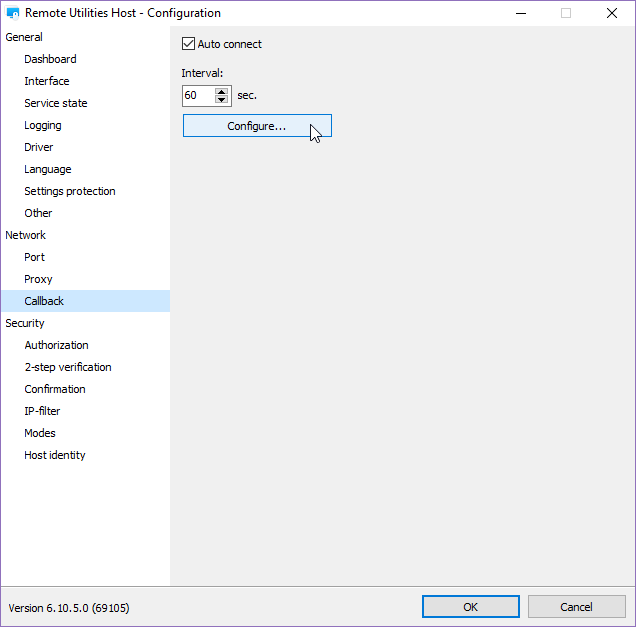Go to Authorization under Security
Viewport: 636px width, 627px height.
pos(56,345)
